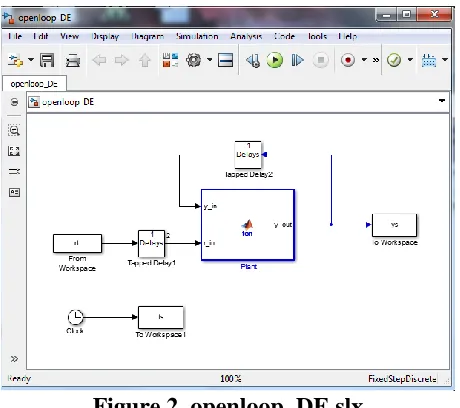Click the Ready status text
Viewport: 460px width, 408px height.
click(19, 379)
